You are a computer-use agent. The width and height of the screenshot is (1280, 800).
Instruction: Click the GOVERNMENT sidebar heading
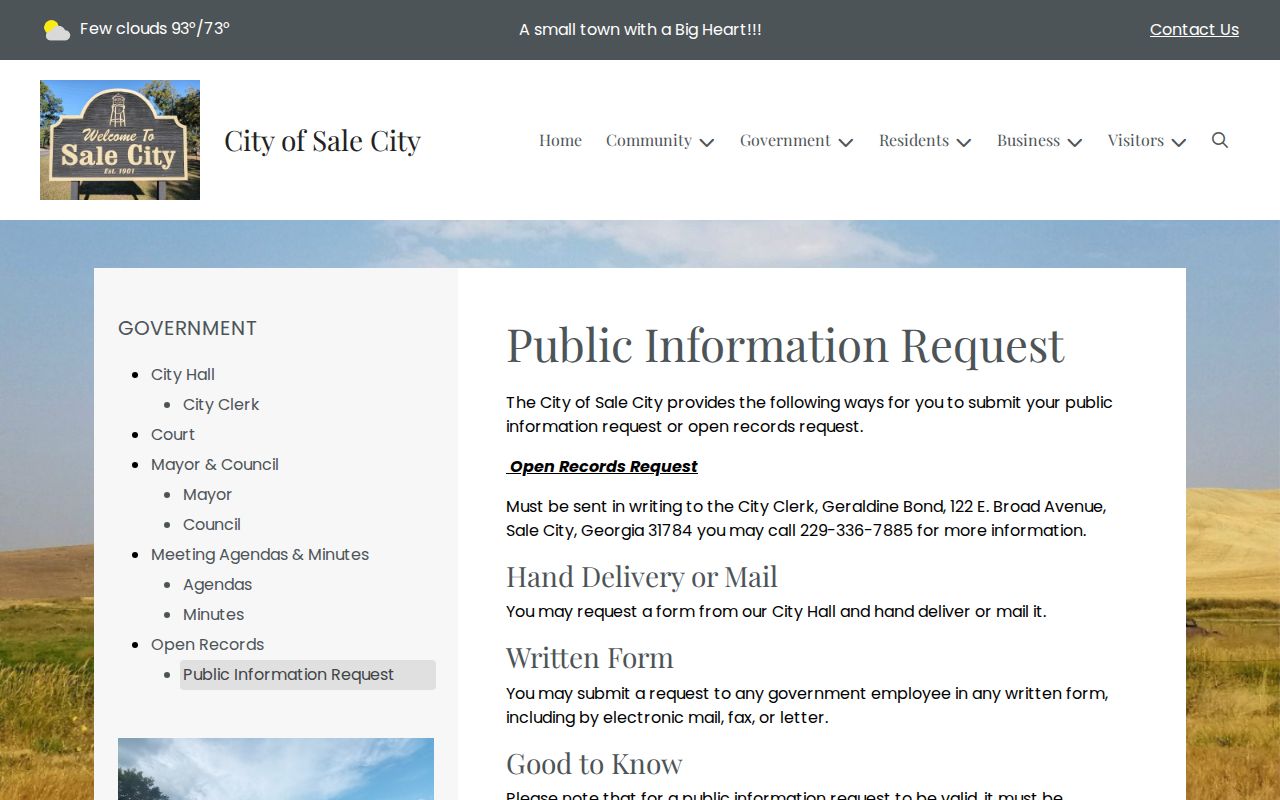pos(187,328)
